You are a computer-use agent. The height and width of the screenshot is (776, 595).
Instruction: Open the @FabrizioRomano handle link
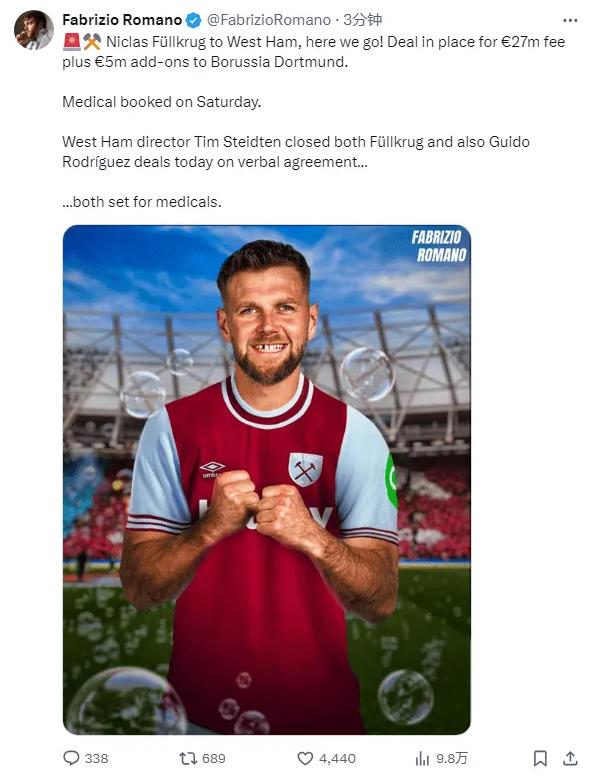268,20
